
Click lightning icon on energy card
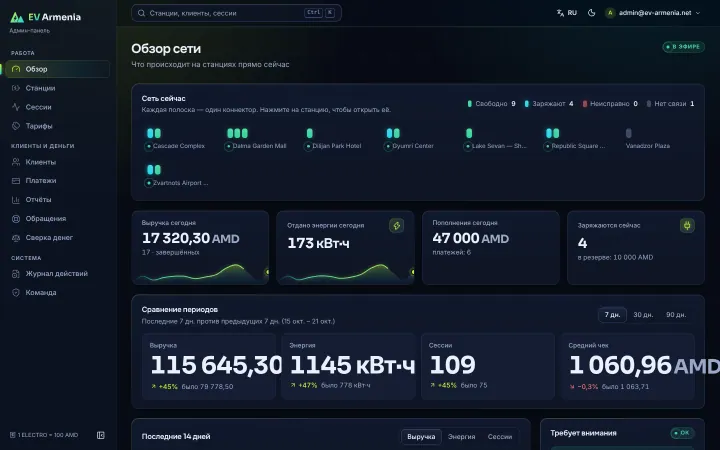(396, 225)
